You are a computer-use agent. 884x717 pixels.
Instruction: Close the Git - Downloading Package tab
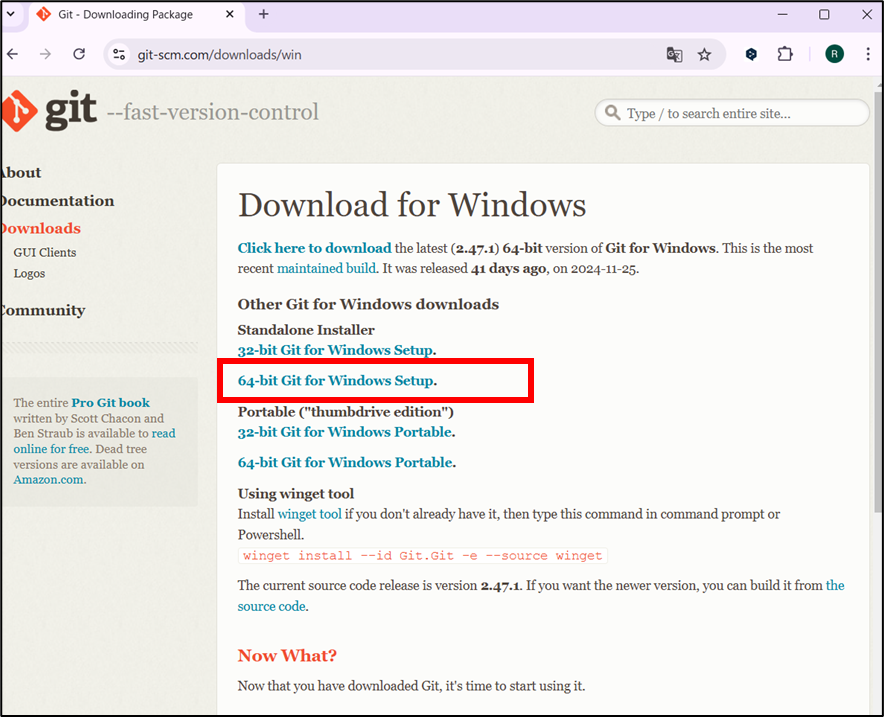(229, 14)
